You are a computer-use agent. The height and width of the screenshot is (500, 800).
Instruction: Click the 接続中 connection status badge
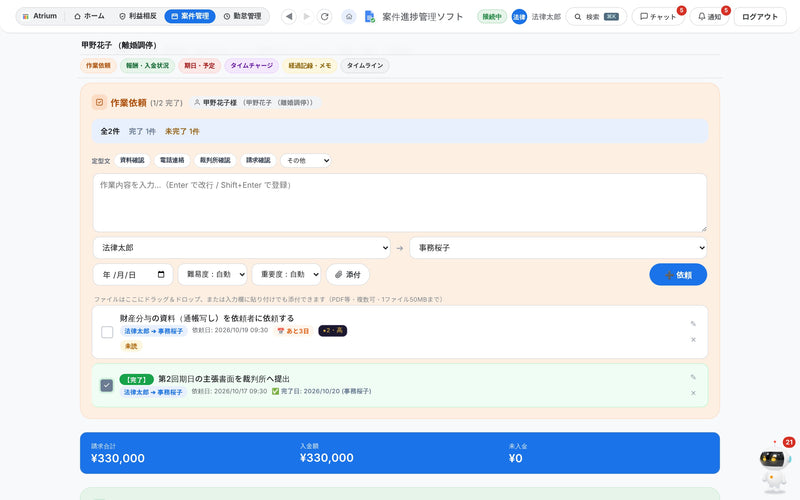(x=492, y=17)
